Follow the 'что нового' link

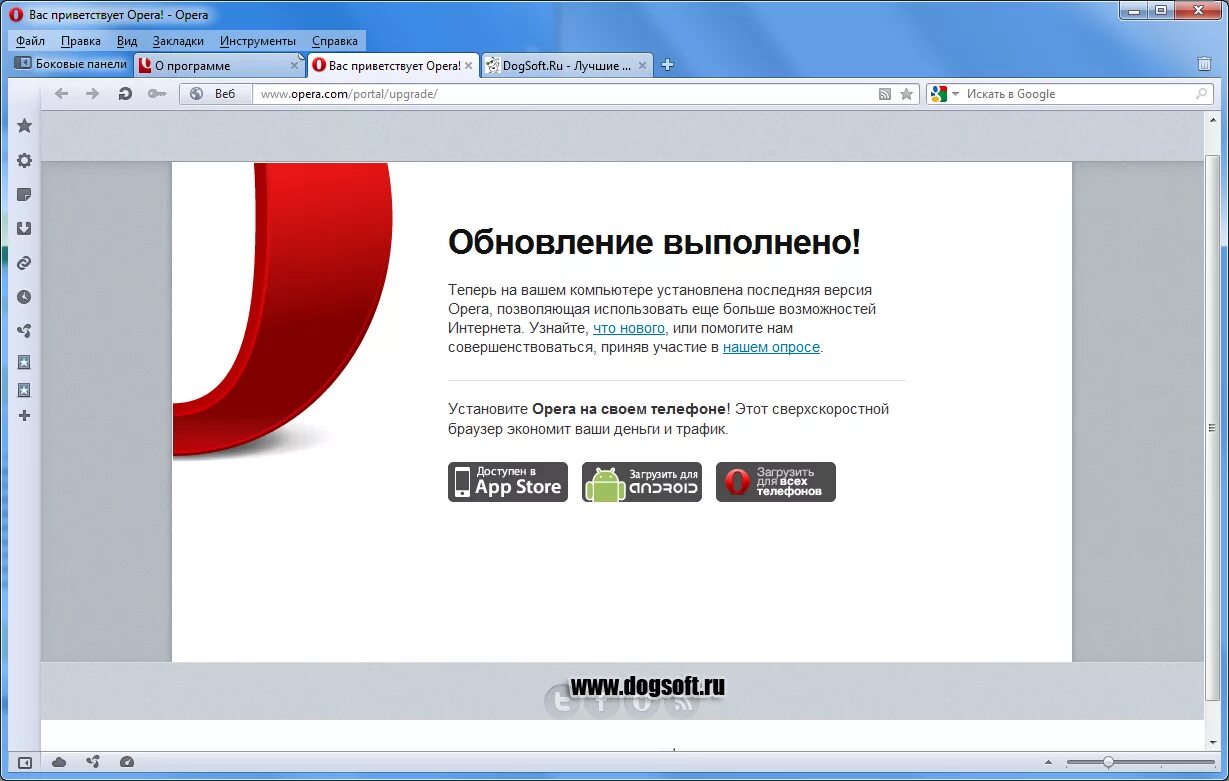629,328
